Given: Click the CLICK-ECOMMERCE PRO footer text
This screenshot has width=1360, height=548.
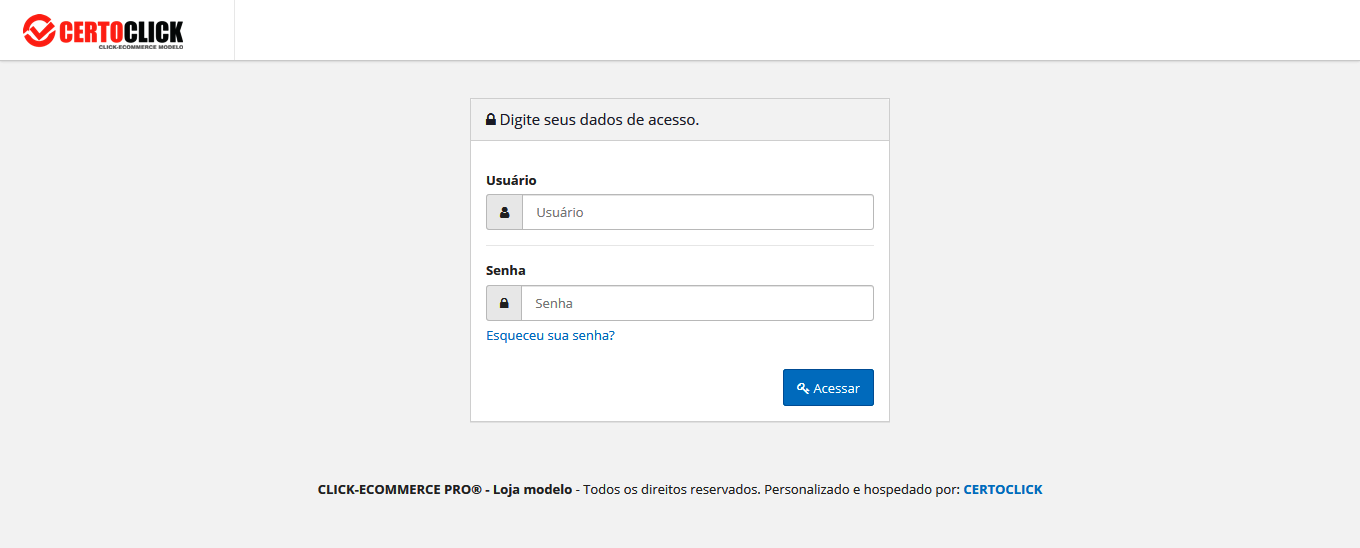Looking at the screenshot, I should coord(399,490).
